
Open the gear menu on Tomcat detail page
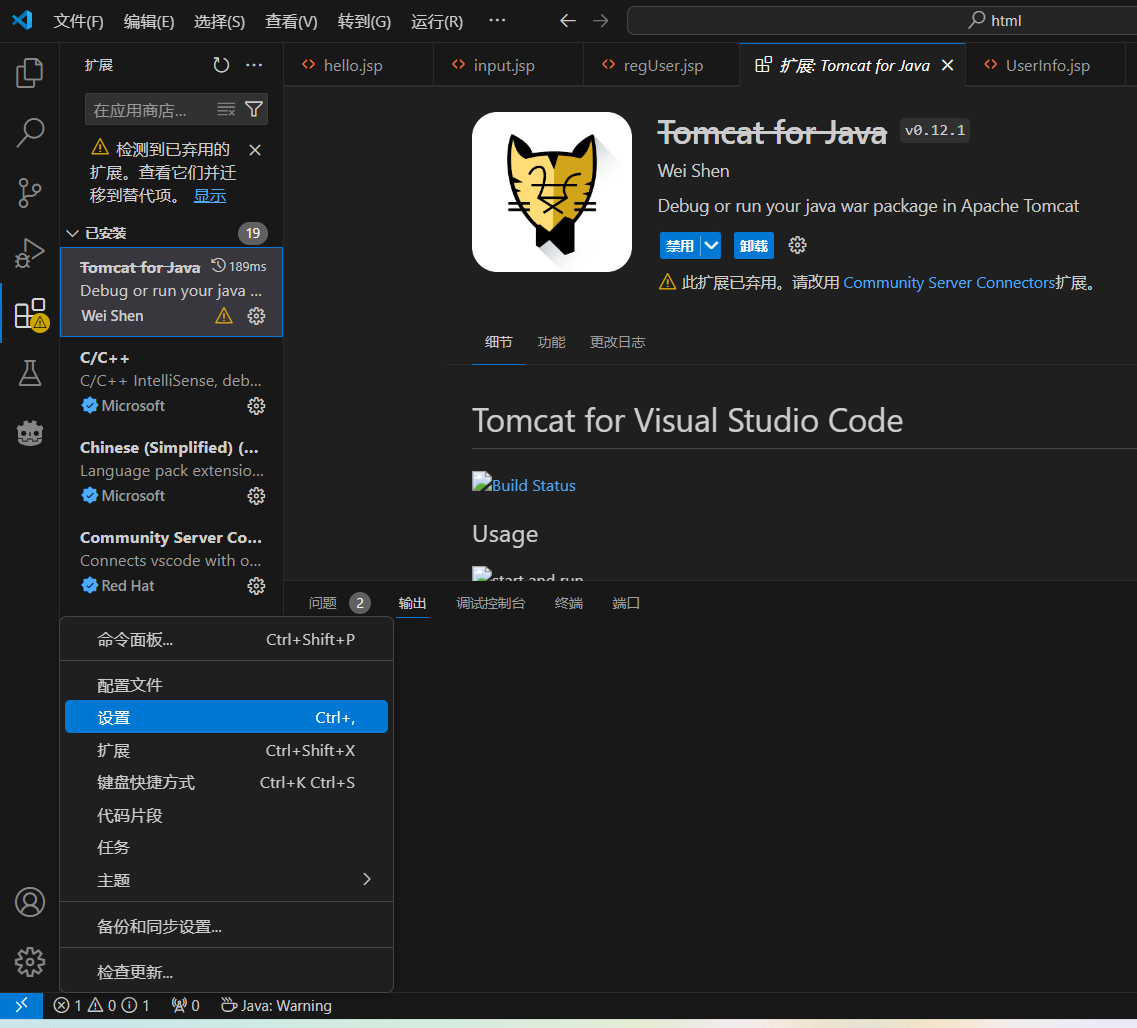(798, 246)
